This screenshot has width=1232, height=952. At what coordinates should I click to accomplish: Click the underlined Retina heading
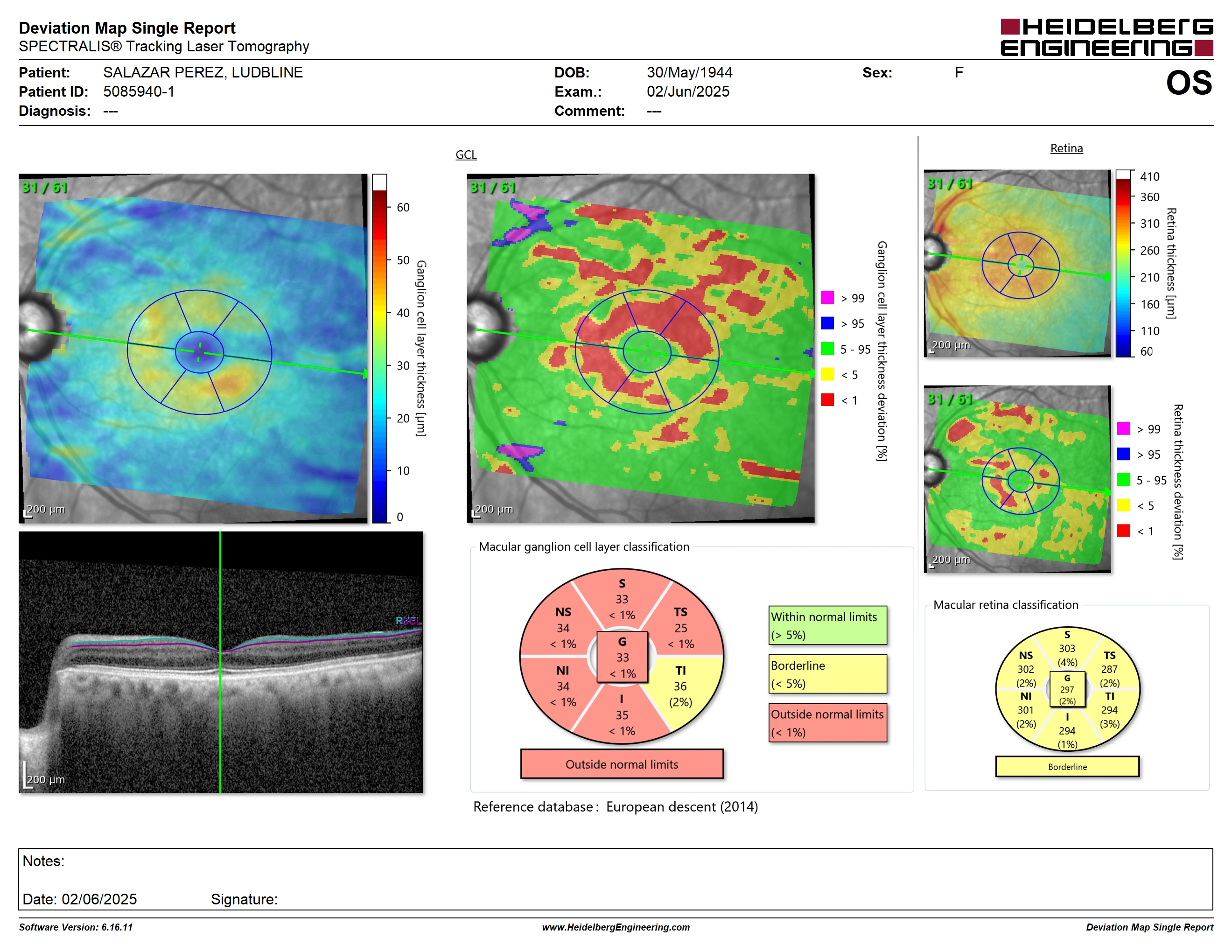pos(1066,148)
